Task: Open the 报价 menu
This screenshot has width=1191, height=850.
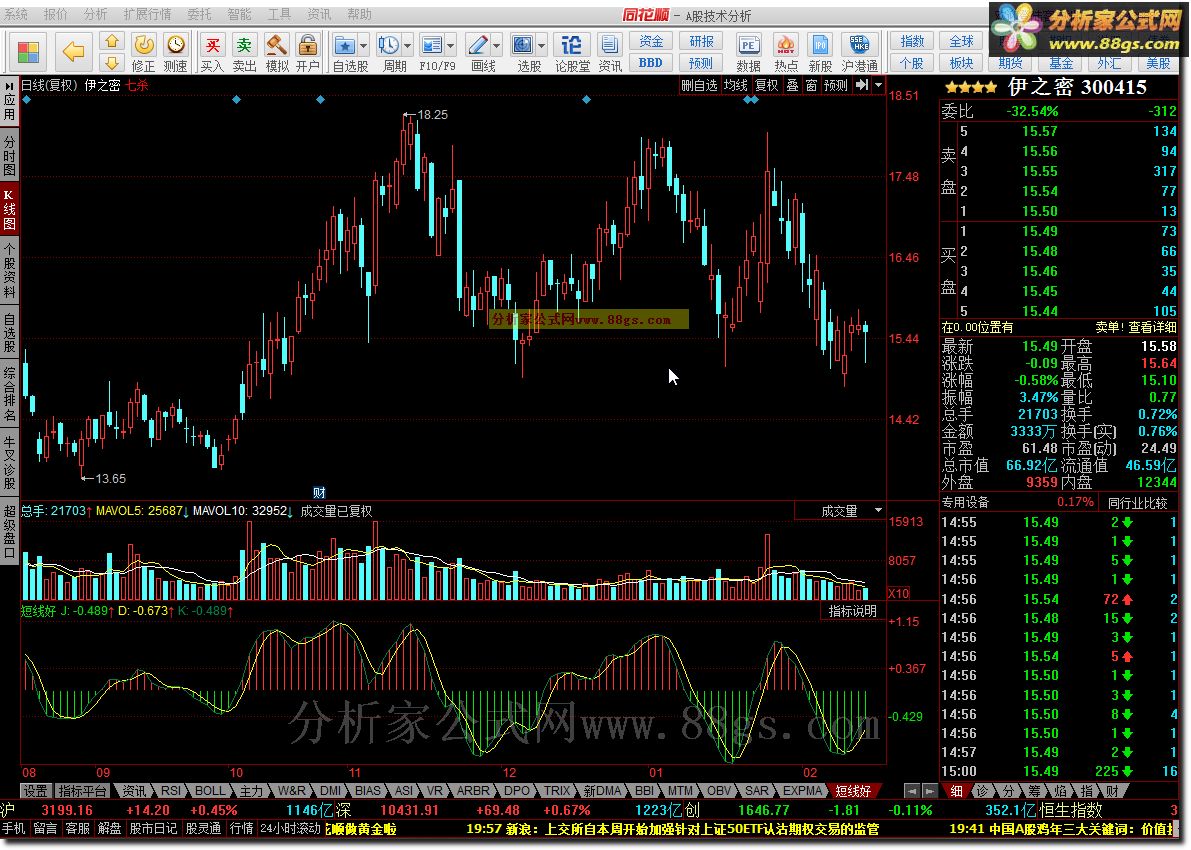Action: point(55,14)
